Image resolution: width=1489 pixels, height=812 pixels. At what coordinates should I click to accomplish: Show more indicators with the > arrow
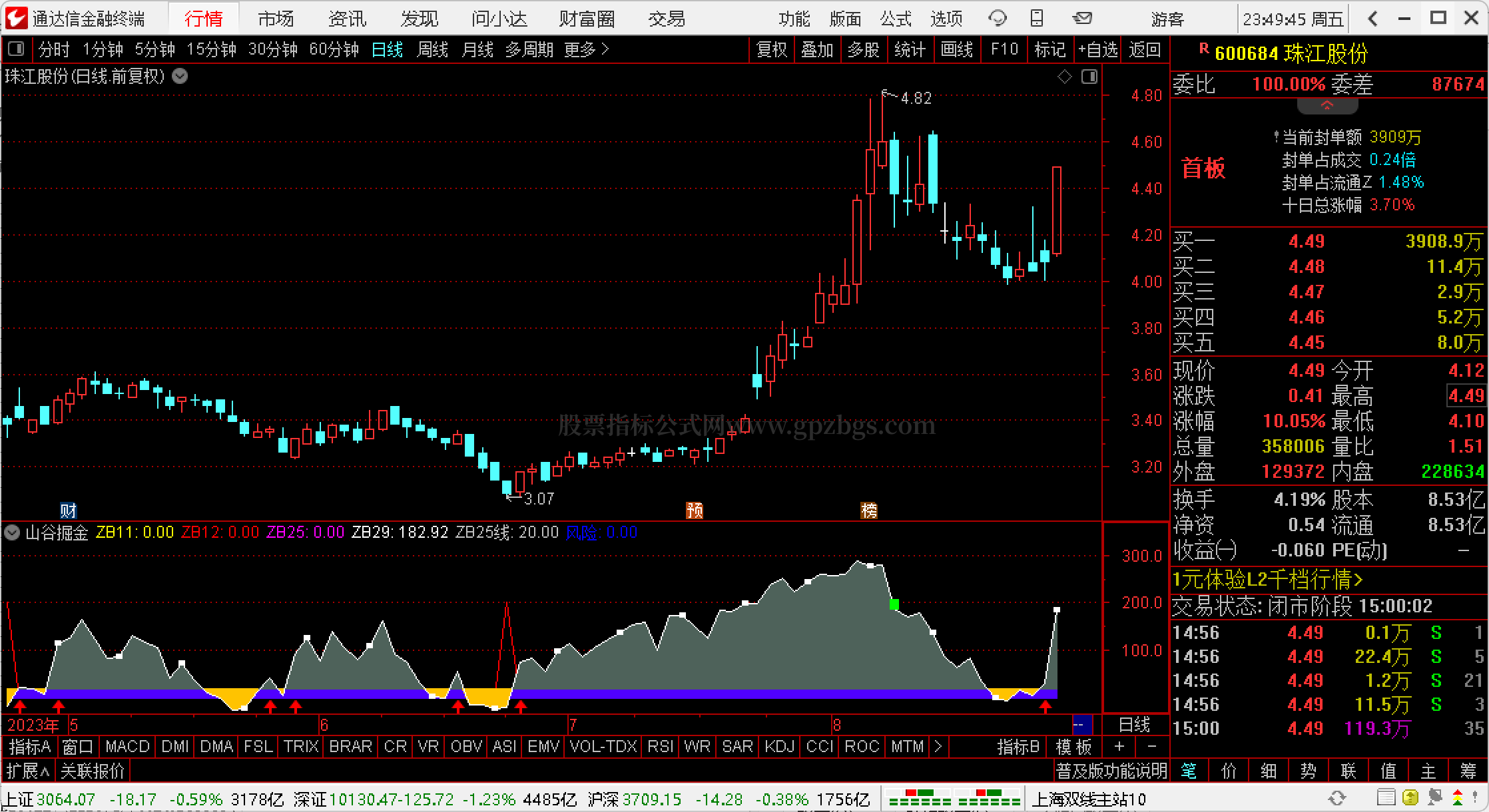pos(938,747)
